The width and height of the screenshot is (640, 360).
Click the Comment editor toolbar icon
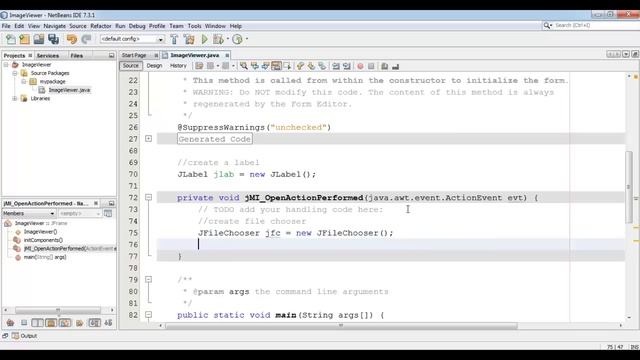384,66
